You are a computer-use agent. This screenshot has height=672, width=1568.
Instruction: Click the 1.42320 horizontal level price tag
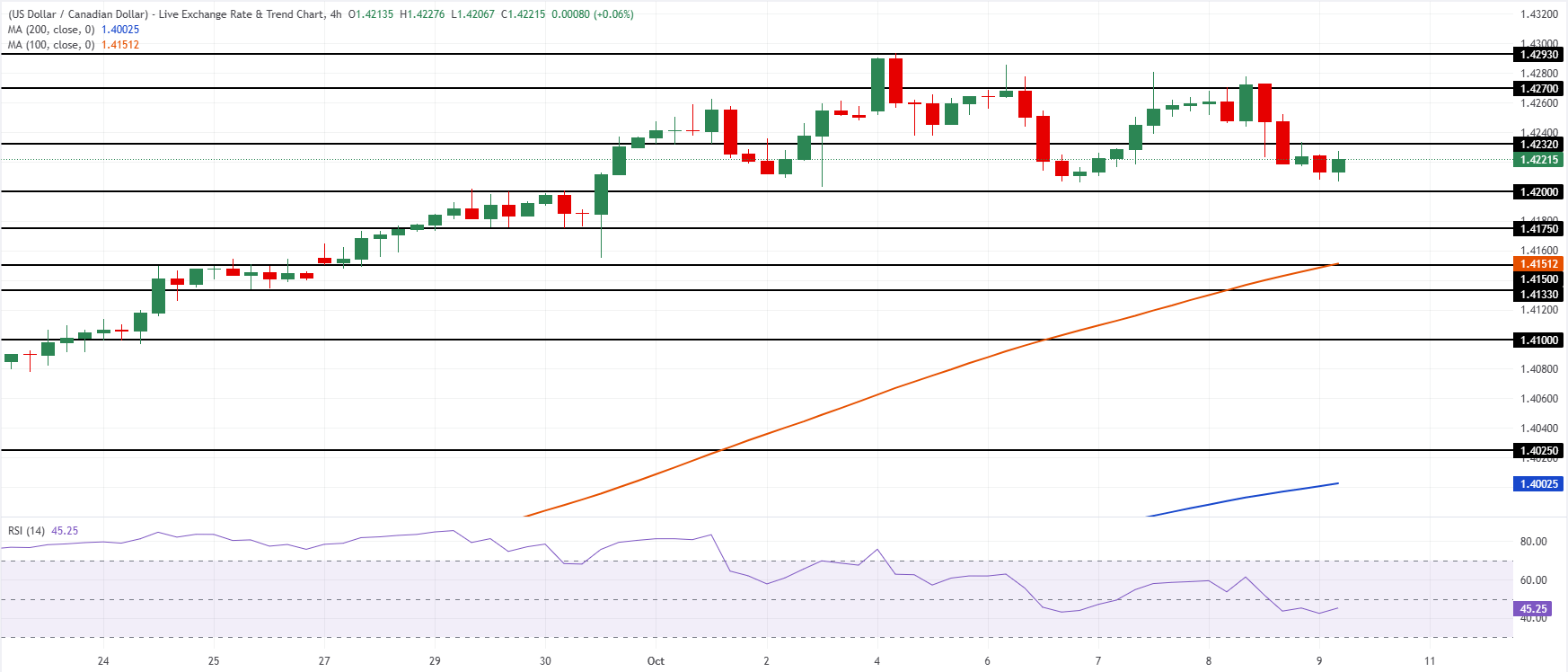(x=1538, y=145)
